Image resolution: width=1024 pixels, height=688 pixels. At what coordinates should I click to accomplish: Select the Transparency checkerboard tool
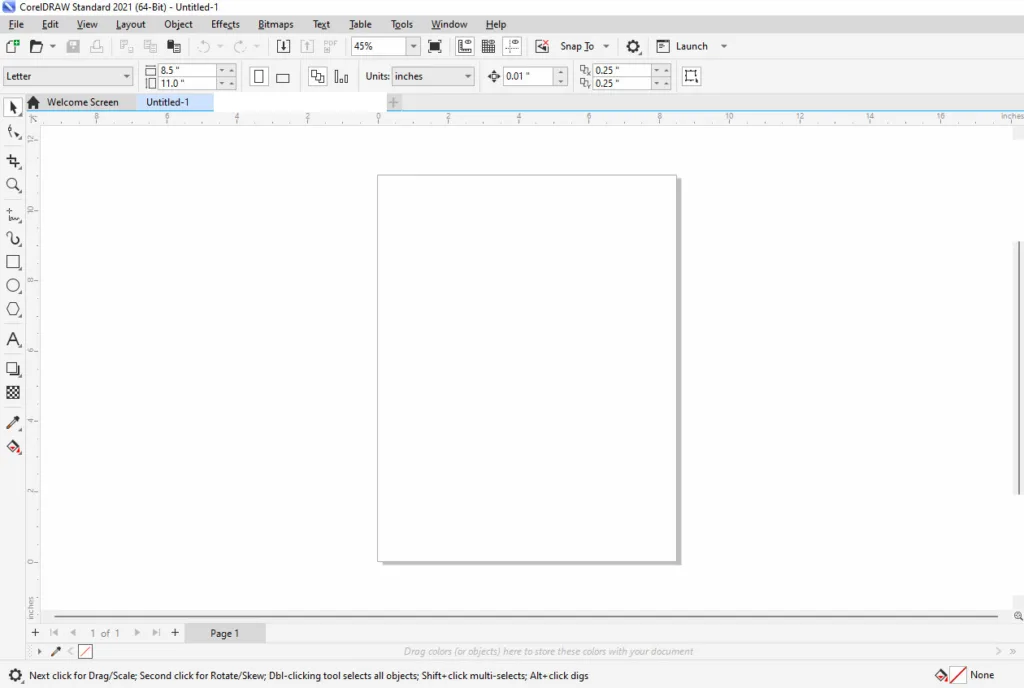click(13, 392)
